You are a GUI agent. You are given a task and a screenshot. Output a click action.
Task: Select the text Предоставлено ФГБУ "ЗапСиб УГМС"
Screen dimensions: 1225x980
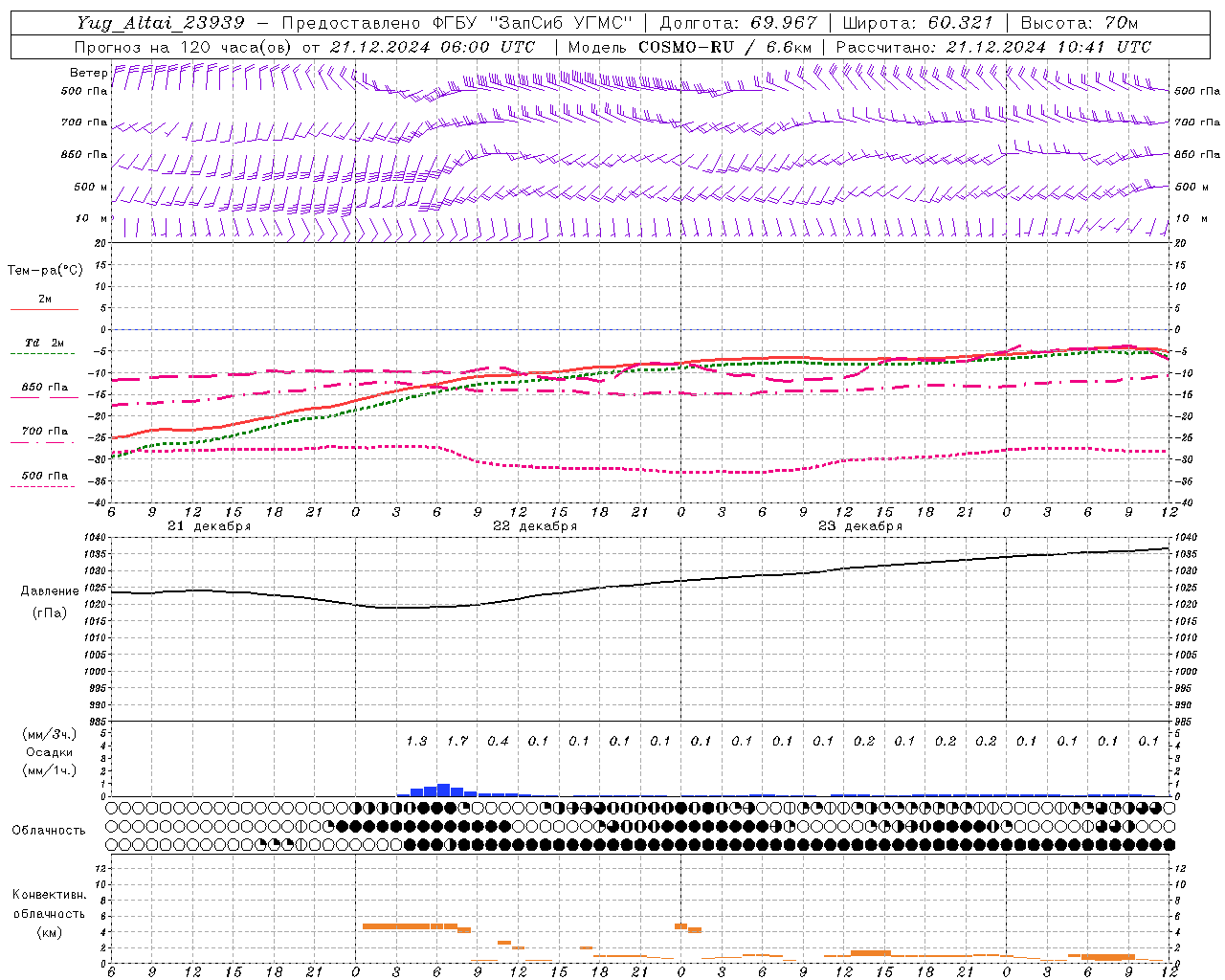pyautogui.click(x=457, y=23)
